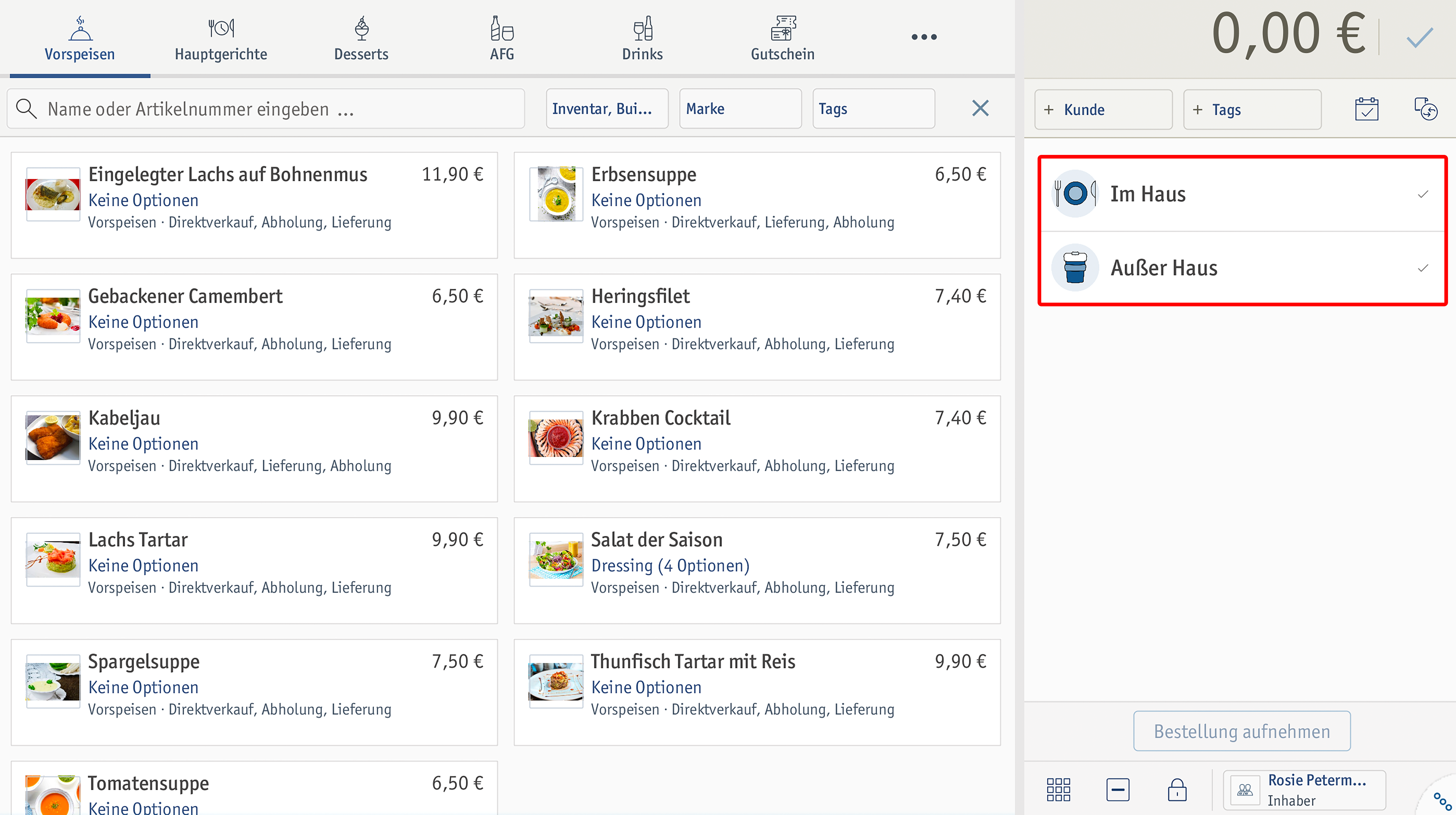The height and width of the screenshot is (815, 1456).
Task: Open the Gutschein tab
Action: coord(783,38)
